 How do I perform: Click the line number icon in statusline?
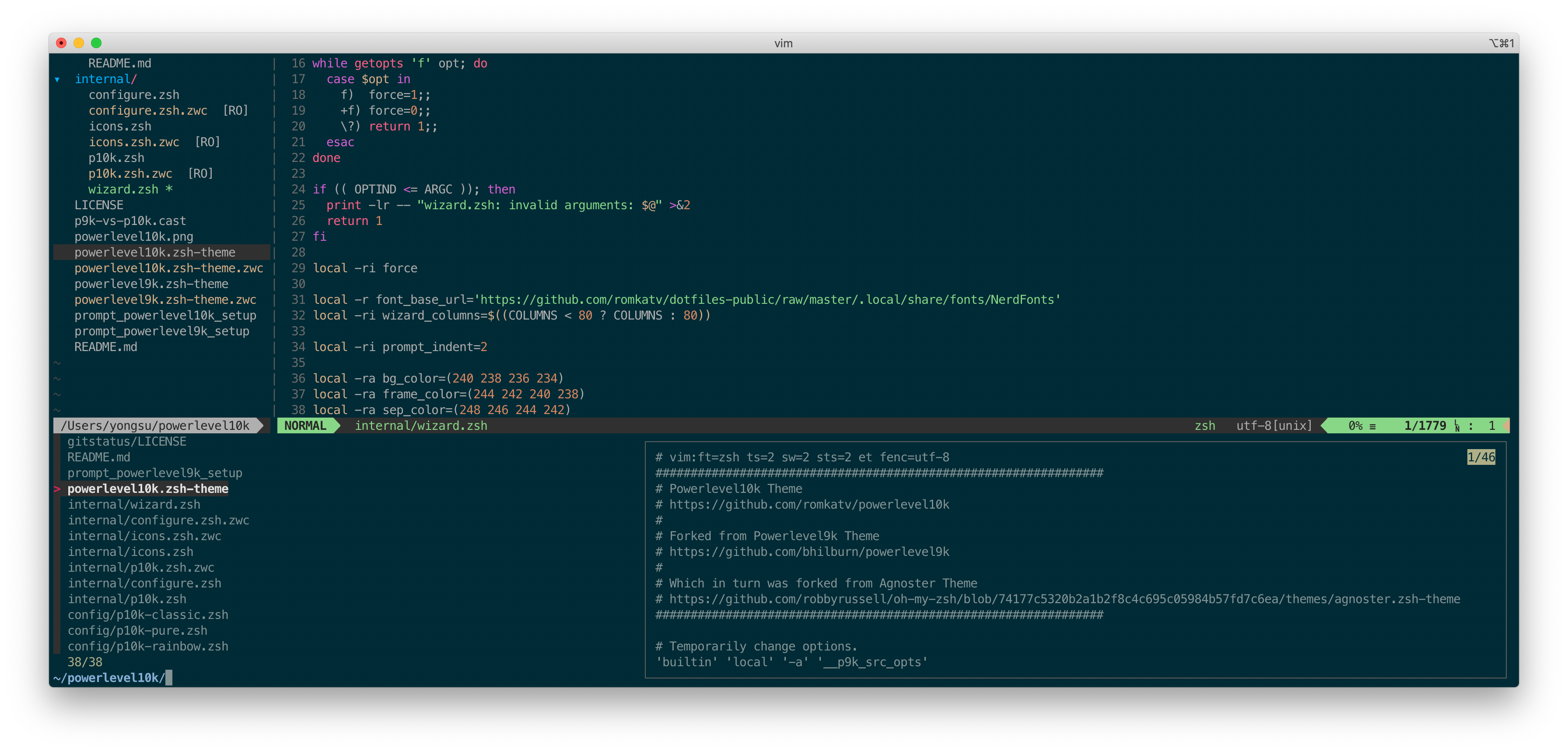coord(1456,425)
